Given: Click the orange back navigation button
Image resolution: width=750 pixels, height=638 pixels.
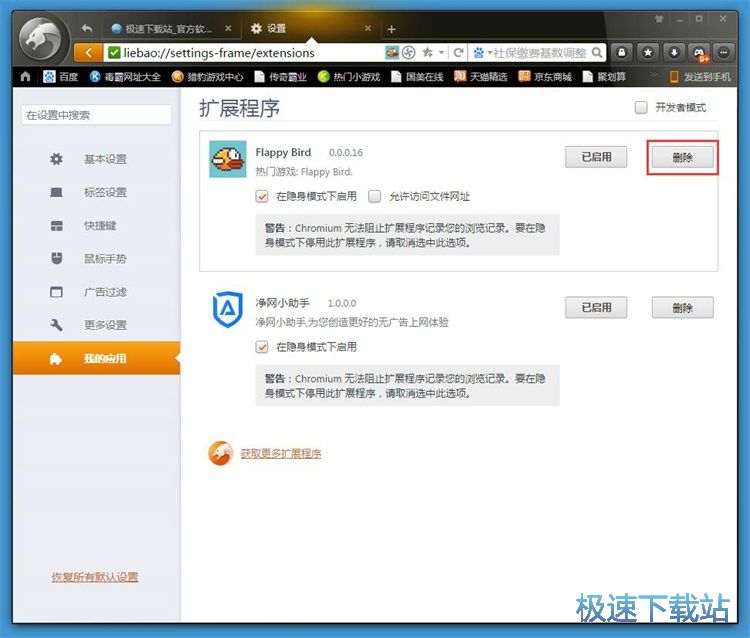Looking at the screenshot, I should point(88,53).
